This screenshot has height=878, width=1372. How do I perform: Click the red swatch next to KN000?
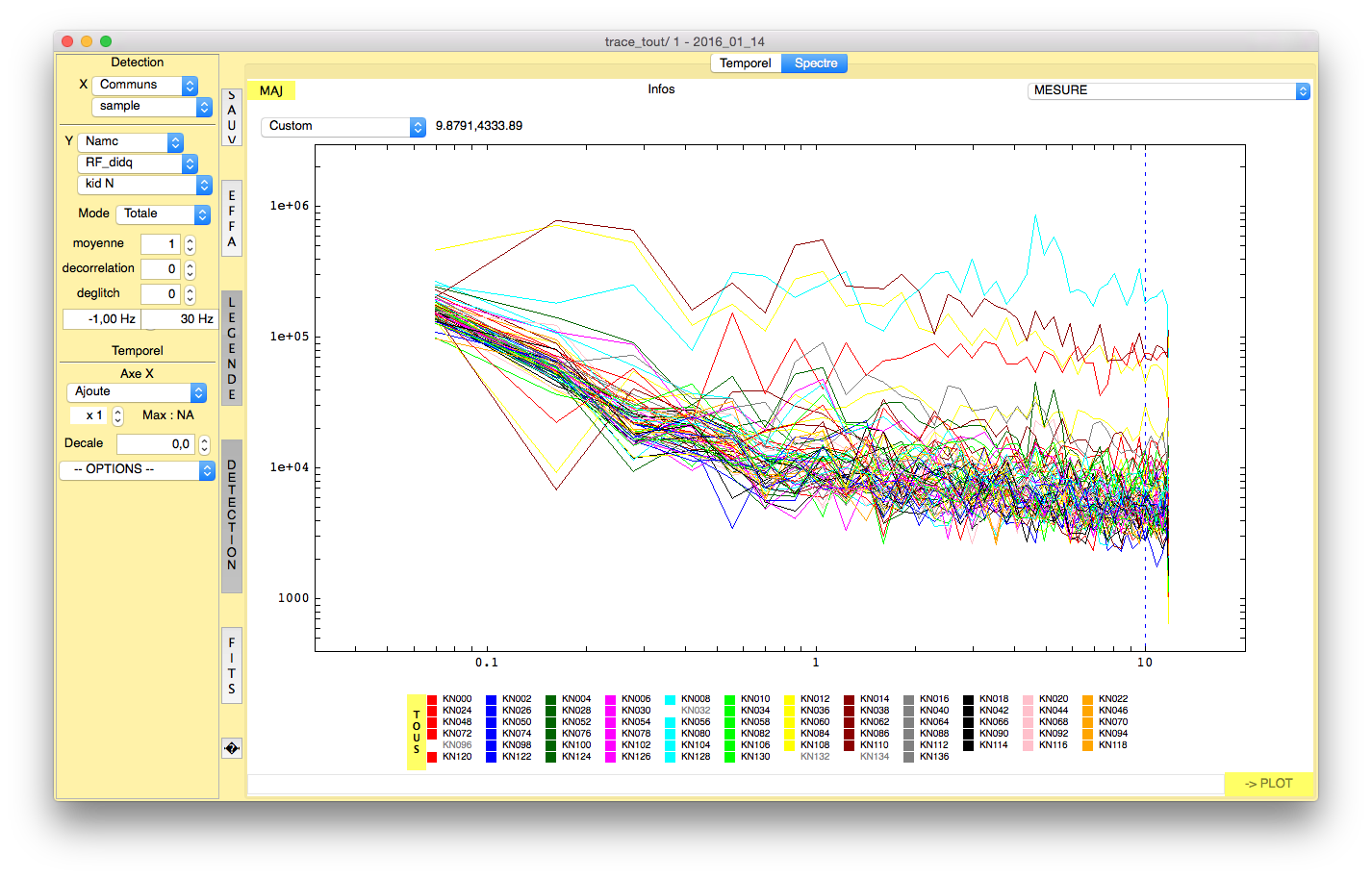pos(432,699)
